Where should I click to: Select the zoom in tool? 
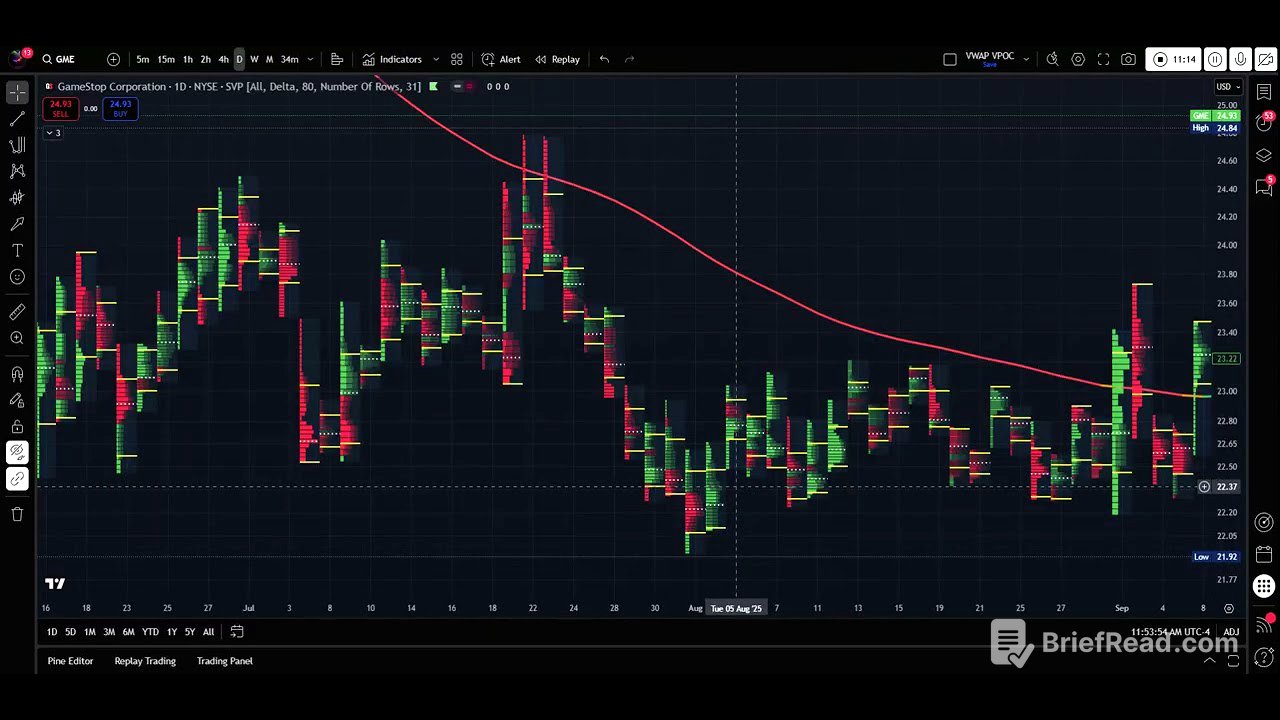pos(17,338)
